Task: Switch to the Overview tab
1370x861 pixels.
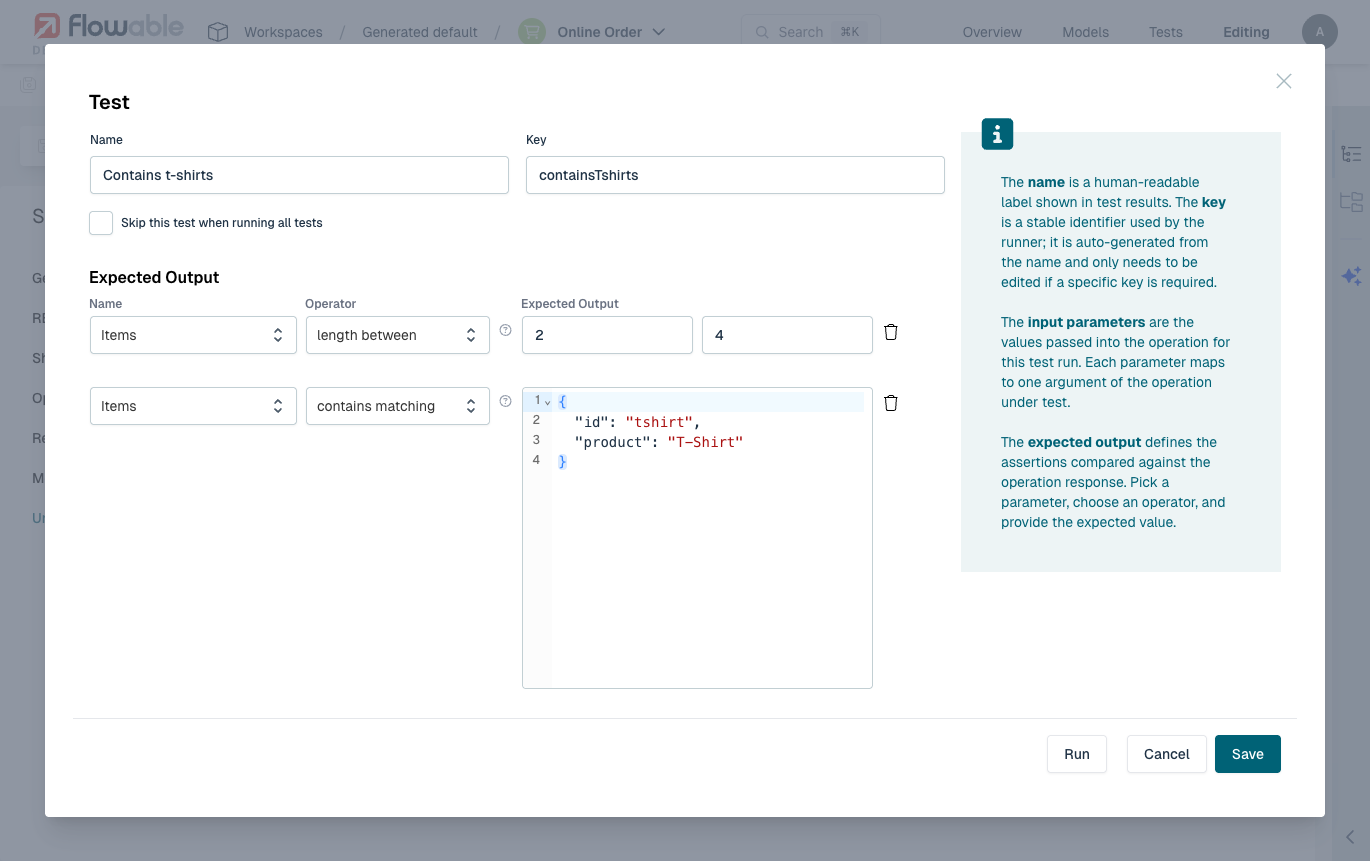Action: (992, 32)
